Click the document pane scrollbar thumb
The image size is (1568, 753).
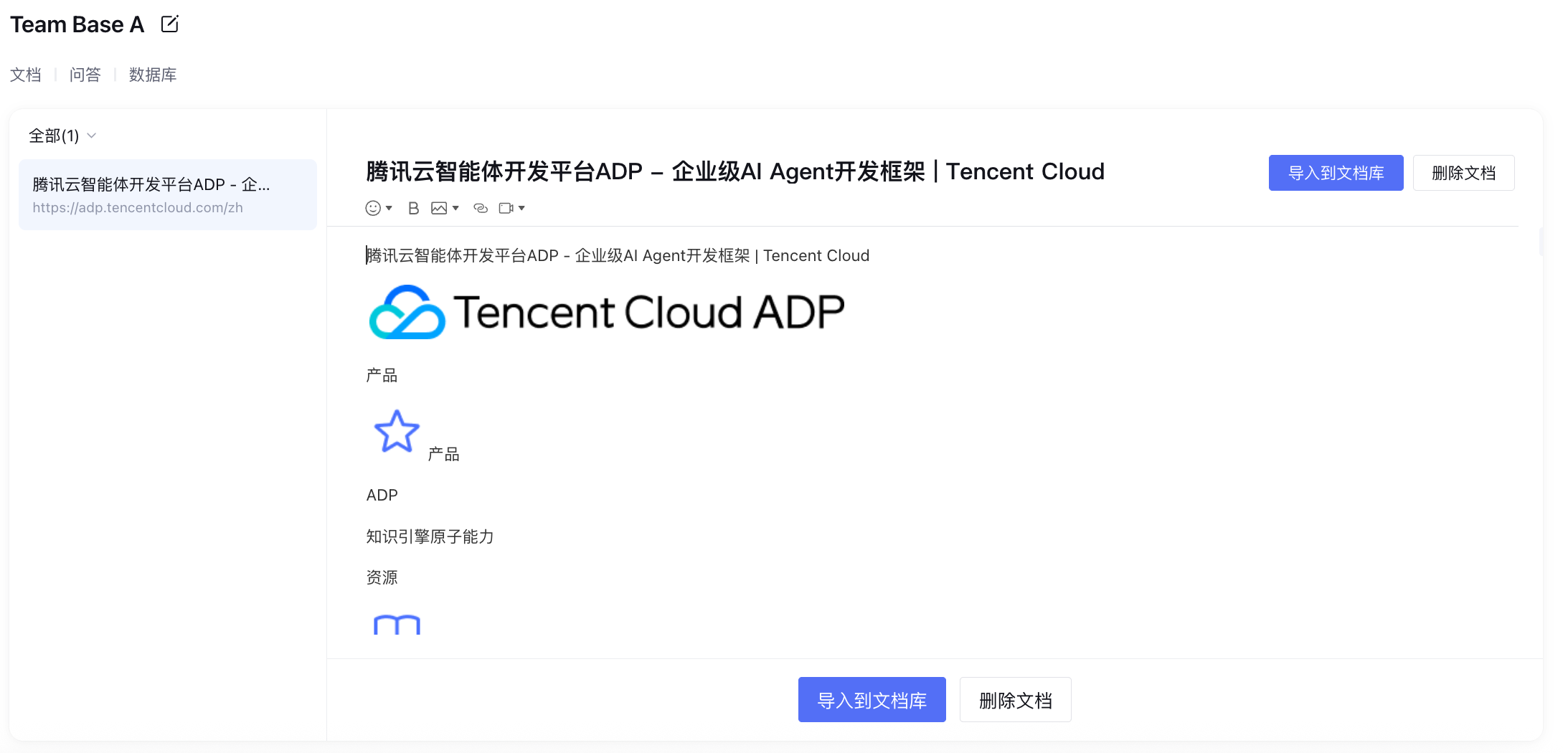[x=1541, y=242]
